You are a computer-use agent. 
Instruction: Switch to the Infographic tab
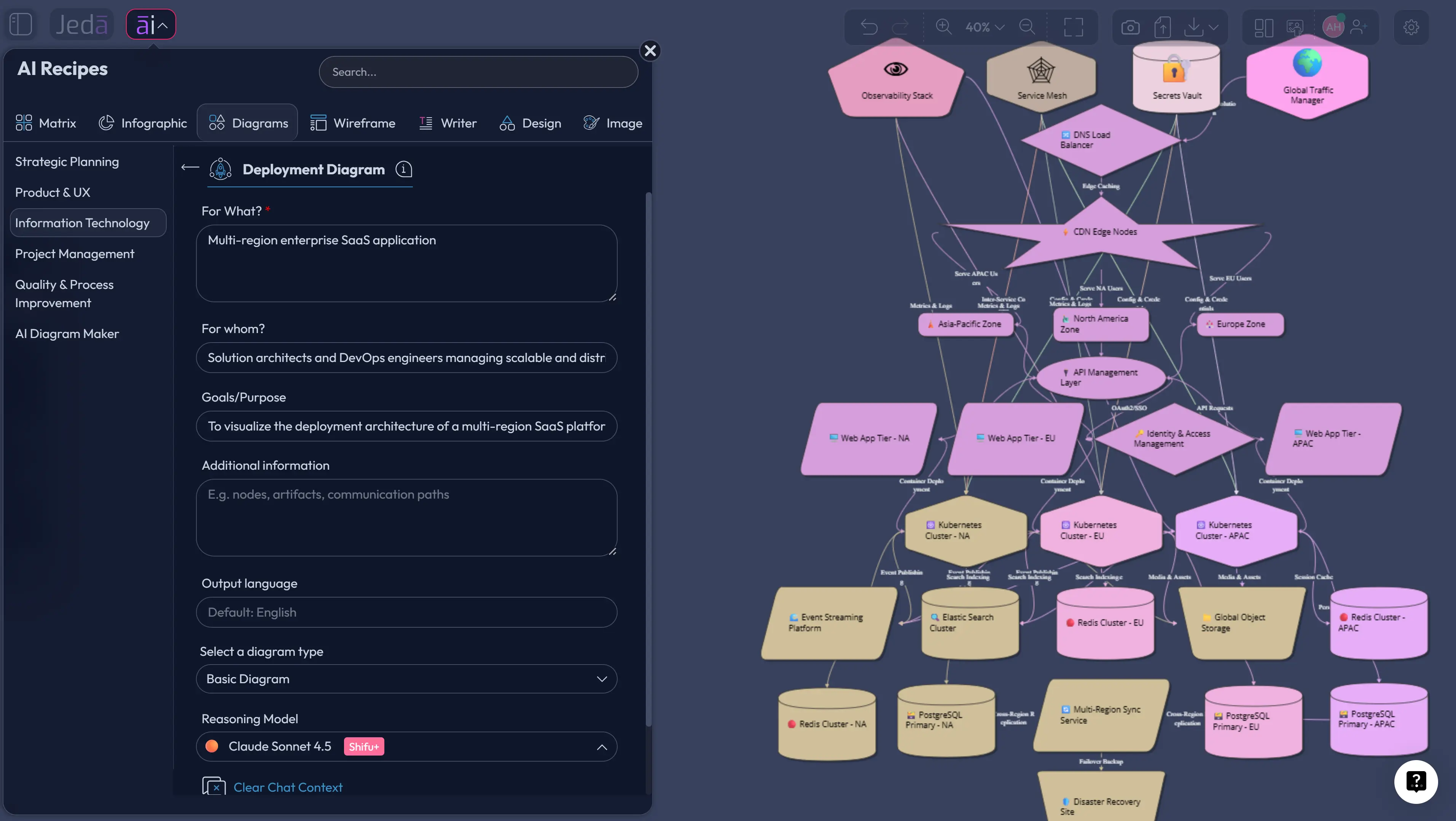(x=142, y=123)
